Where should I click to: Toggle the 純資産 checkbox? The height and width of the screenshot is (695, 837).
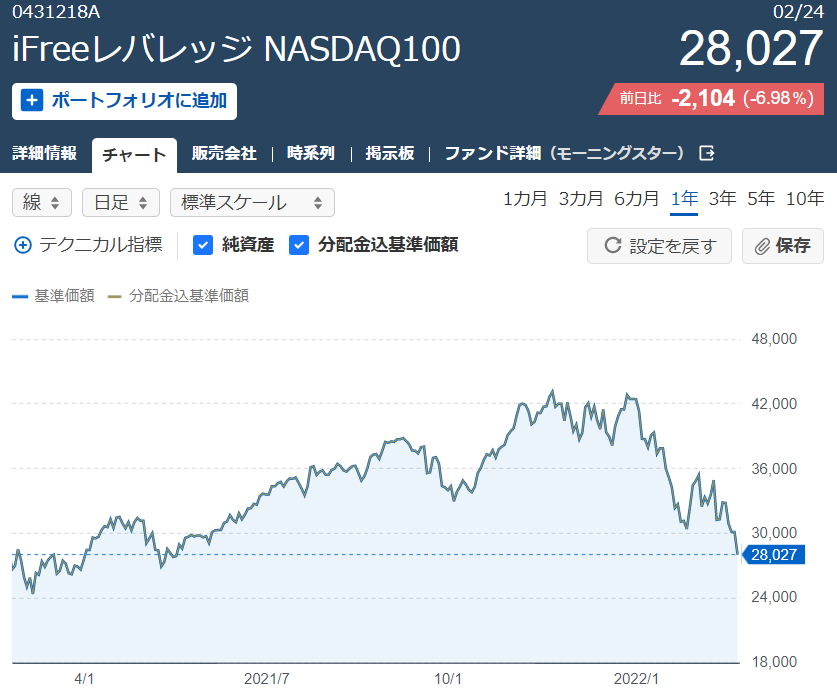click(x=202, y=245)
